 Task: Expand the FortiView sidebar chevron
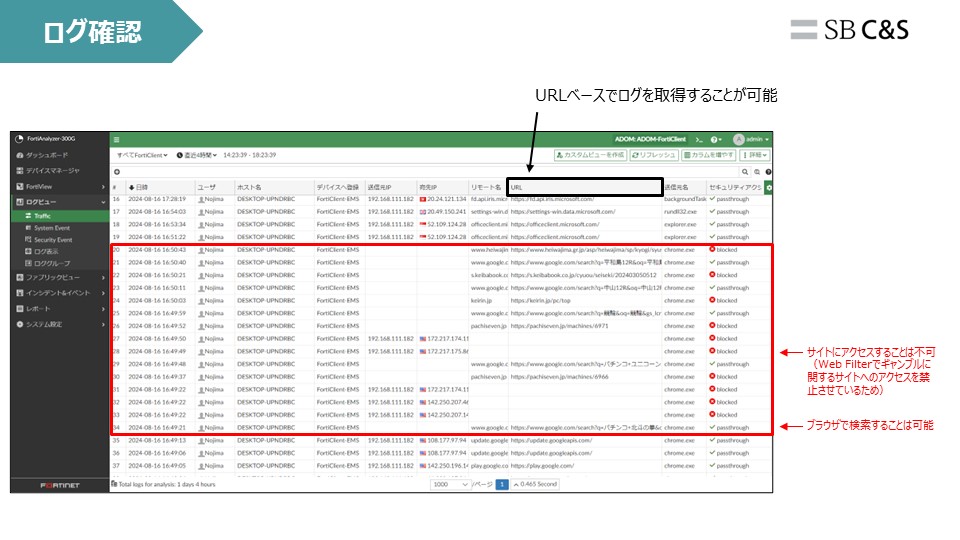(103, 187)
